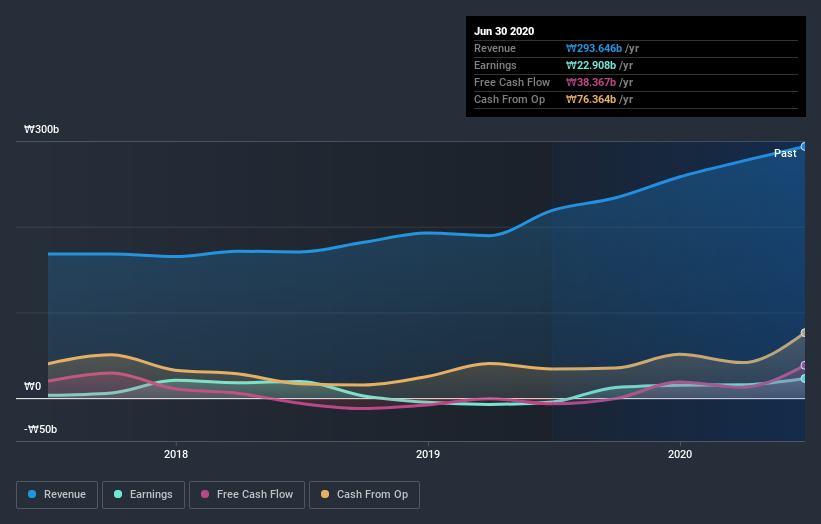This screenshot has height=524, width=821.
Task: Click the 2018 x-axis label
Action: 176,454
